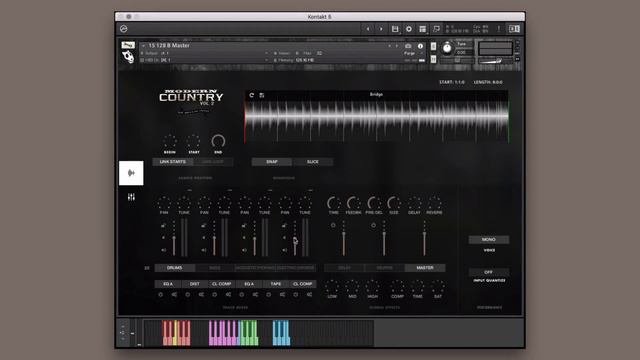
Task: Switch to the ELECTRIC CHORDS tab
Action: pyautogui.click(x=296, y=268)
